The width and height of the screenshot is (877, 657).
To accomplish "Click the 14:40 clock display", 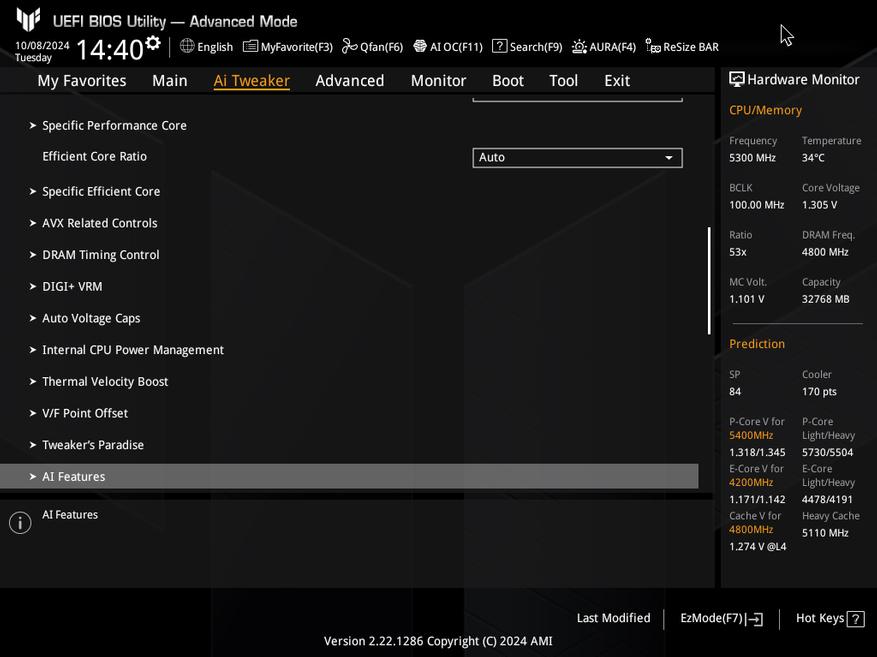I will point(110,49).
